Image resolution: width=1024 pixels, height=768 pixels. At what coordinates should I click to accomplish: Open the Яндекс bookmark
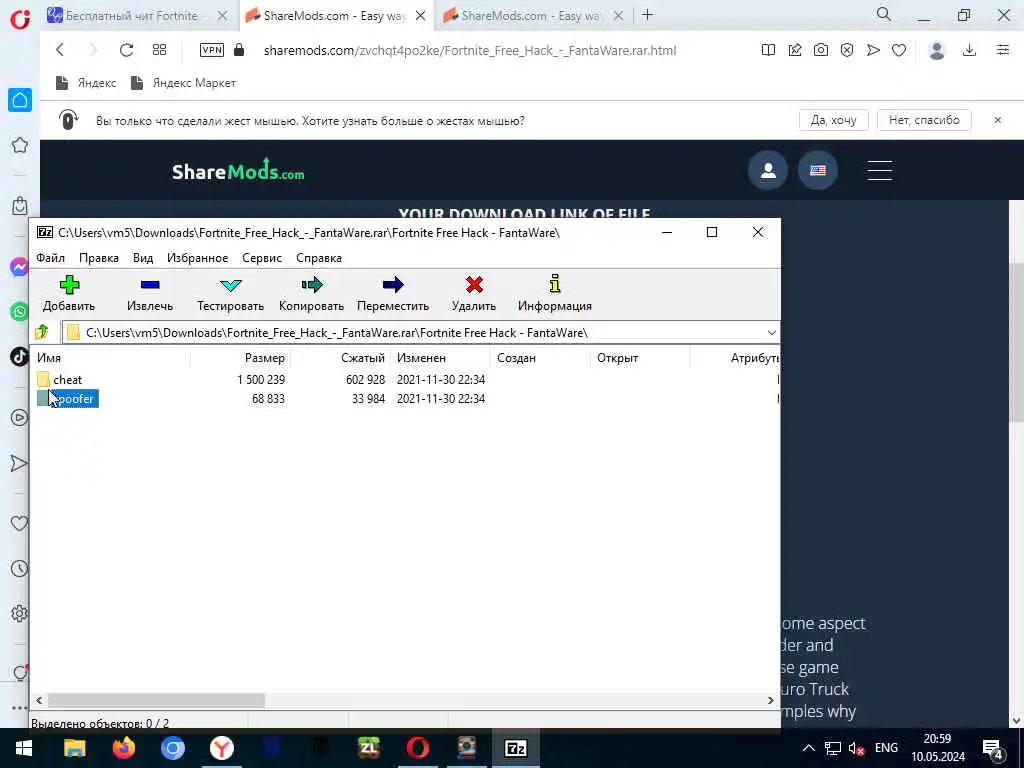pyautogui.click(x=86, y=83)
